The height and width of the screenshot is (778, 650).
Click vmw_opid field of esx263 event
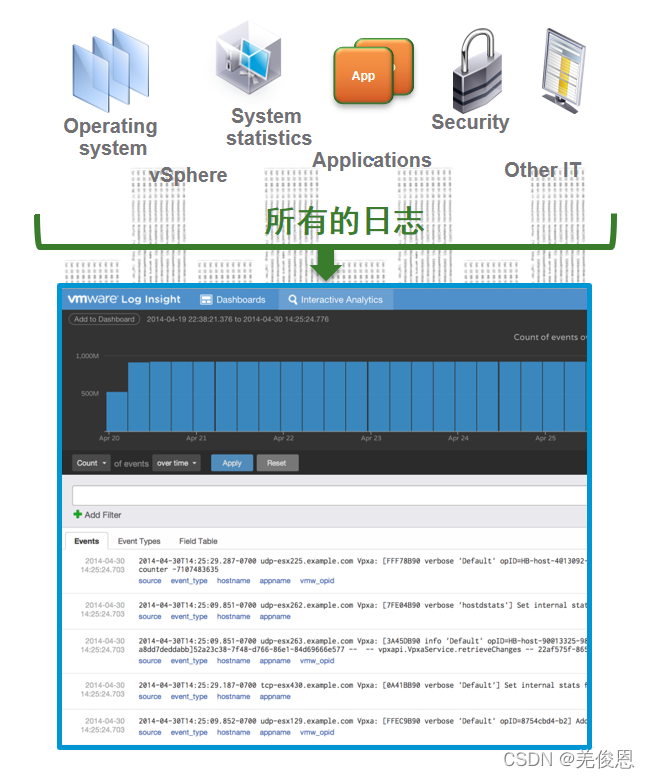coord(317,660)
